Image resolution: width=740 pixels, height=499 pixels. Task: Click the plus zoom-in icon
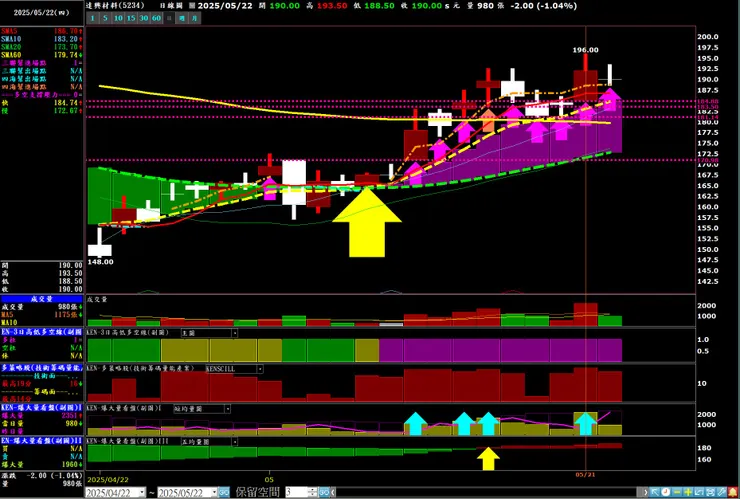tap(688, 492)
